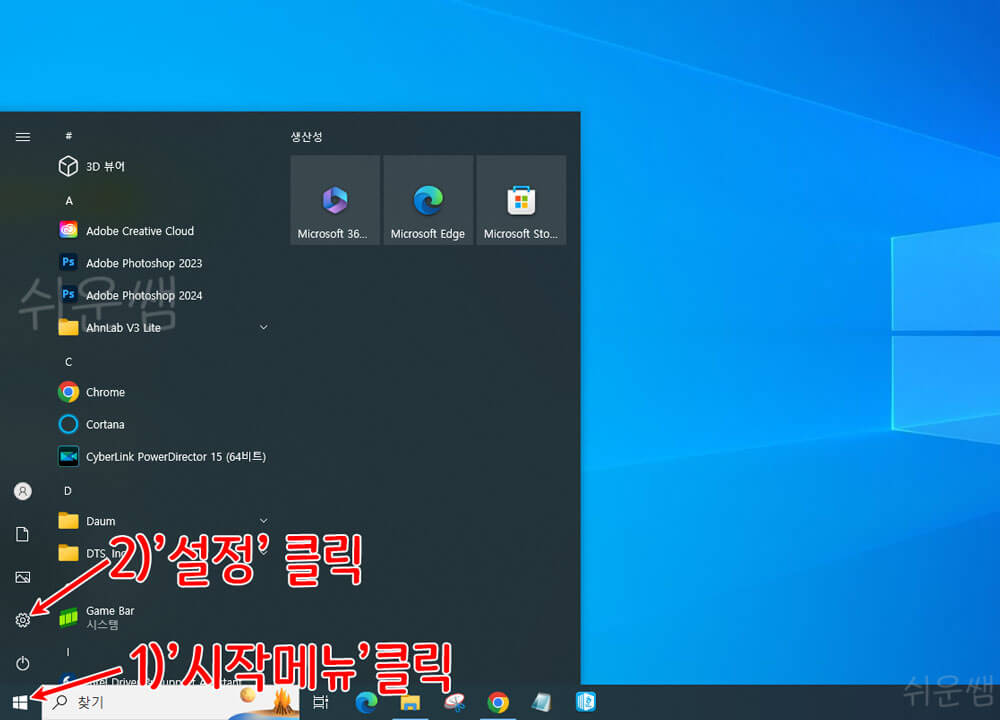Open Settings via the sidebar gear

[x=22, y=620]
